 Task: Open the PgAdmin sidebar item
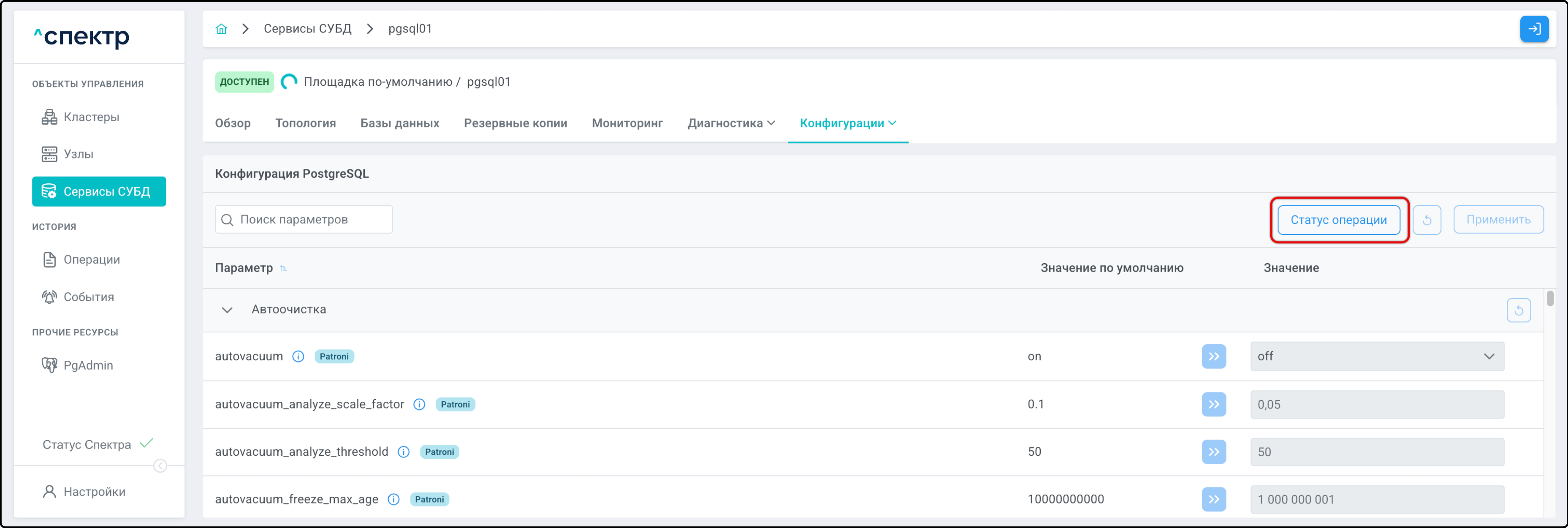[88, 365]
